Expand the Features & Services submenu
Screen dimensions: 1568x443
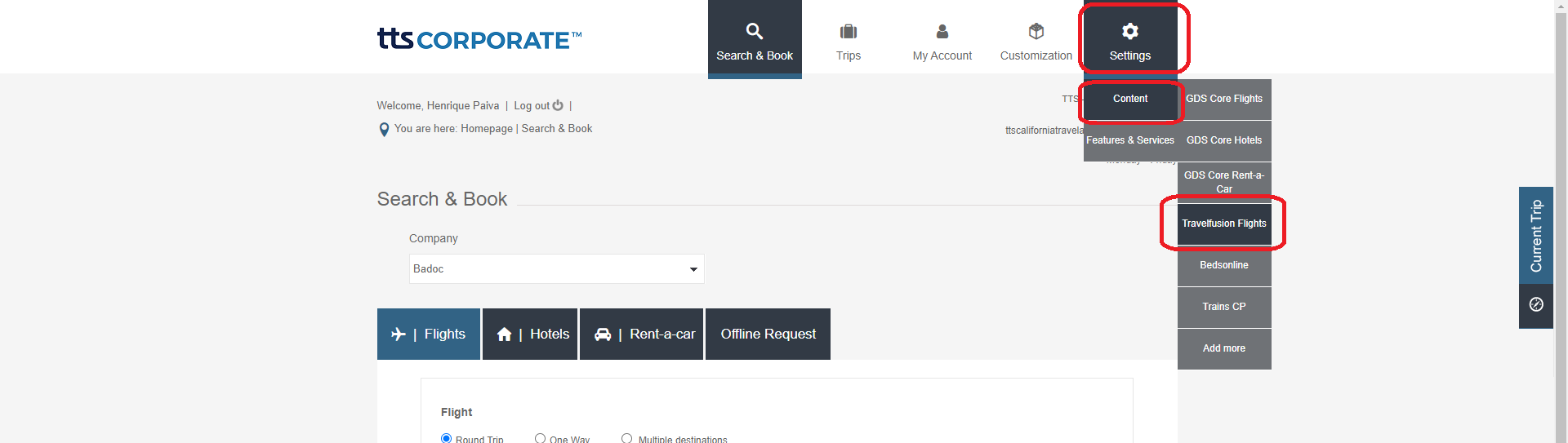1129,140
